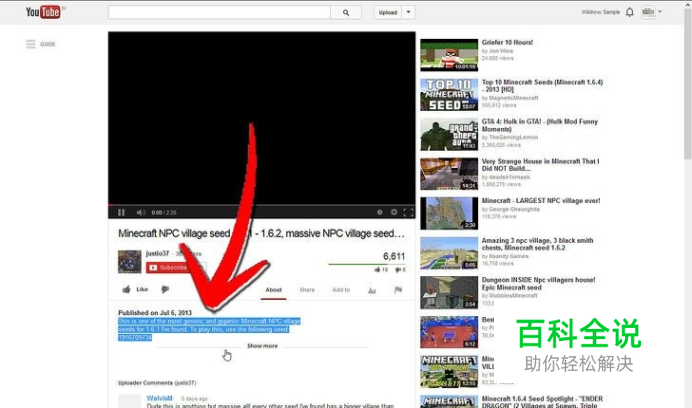Open the notifications bell

pyautogui.click(x=630, y=12)
